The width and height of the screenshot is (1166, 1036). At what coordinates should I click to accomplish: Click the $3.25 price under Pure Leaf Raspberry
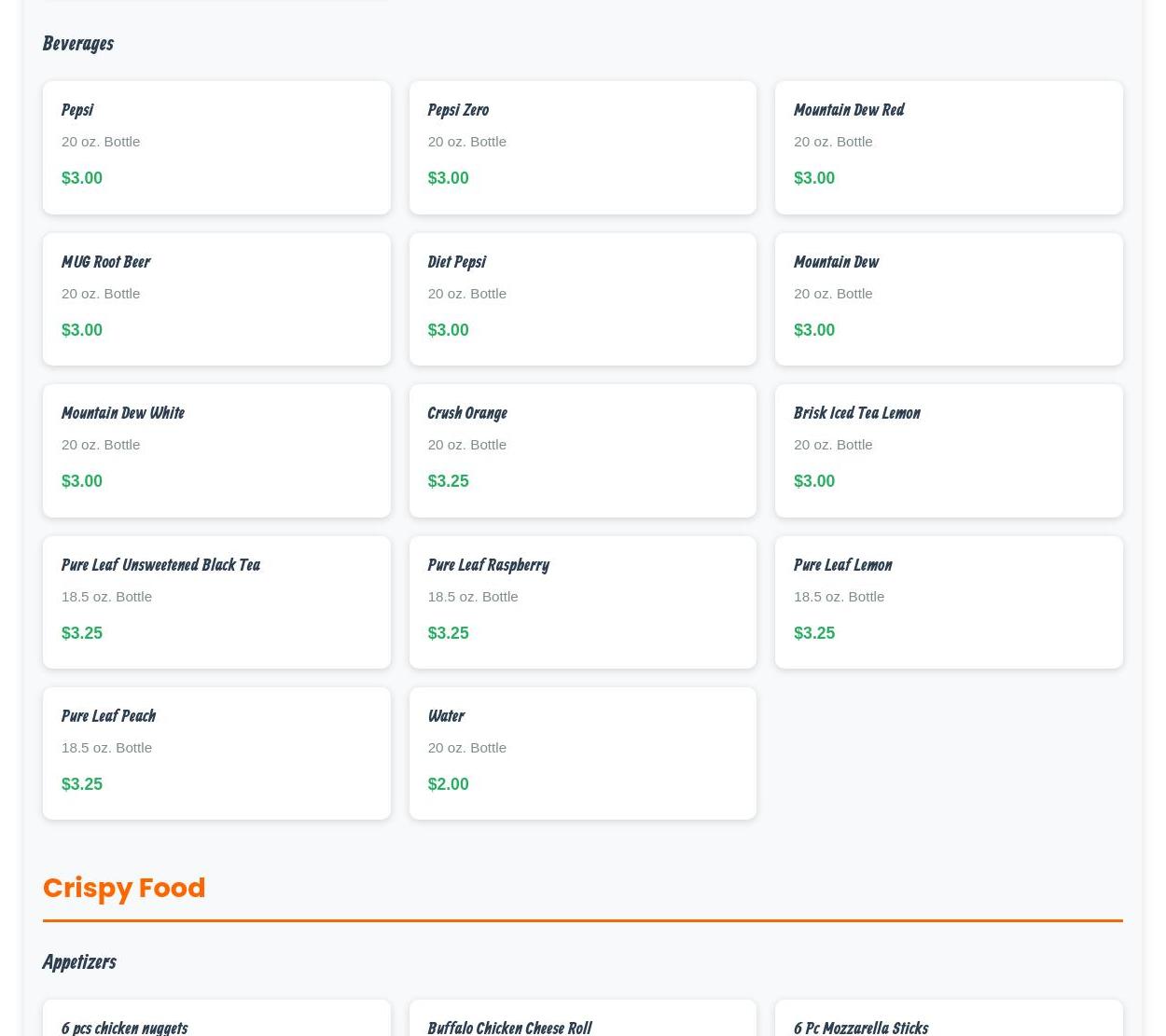coord(448,633)
